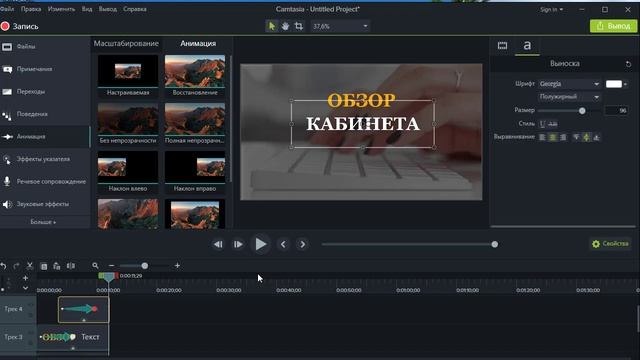Open the Полужирный font style dropdown
The width and height of the screenshot is (640, 360).
[569, 97]
